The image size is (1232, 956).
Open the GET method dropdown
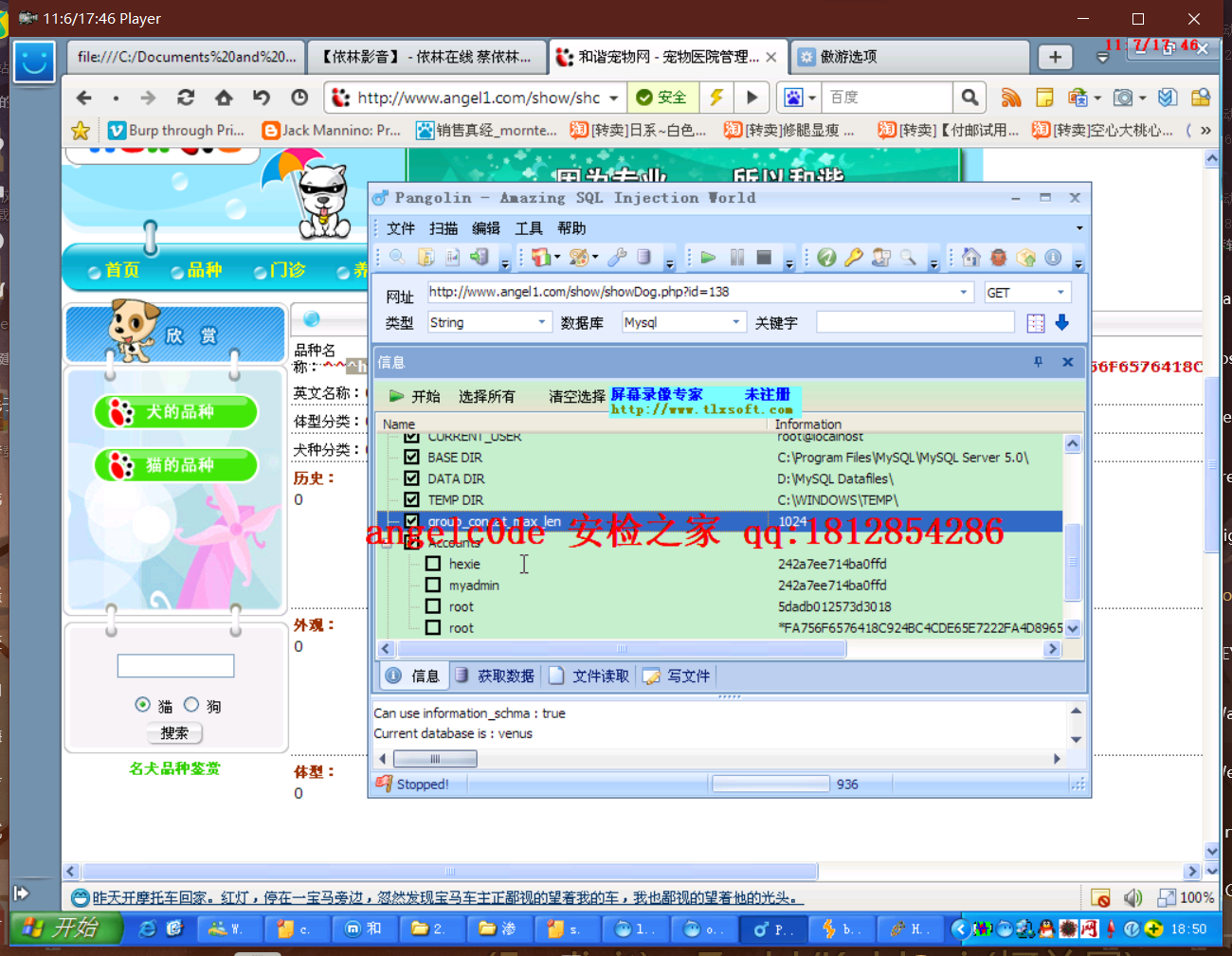1061,292
